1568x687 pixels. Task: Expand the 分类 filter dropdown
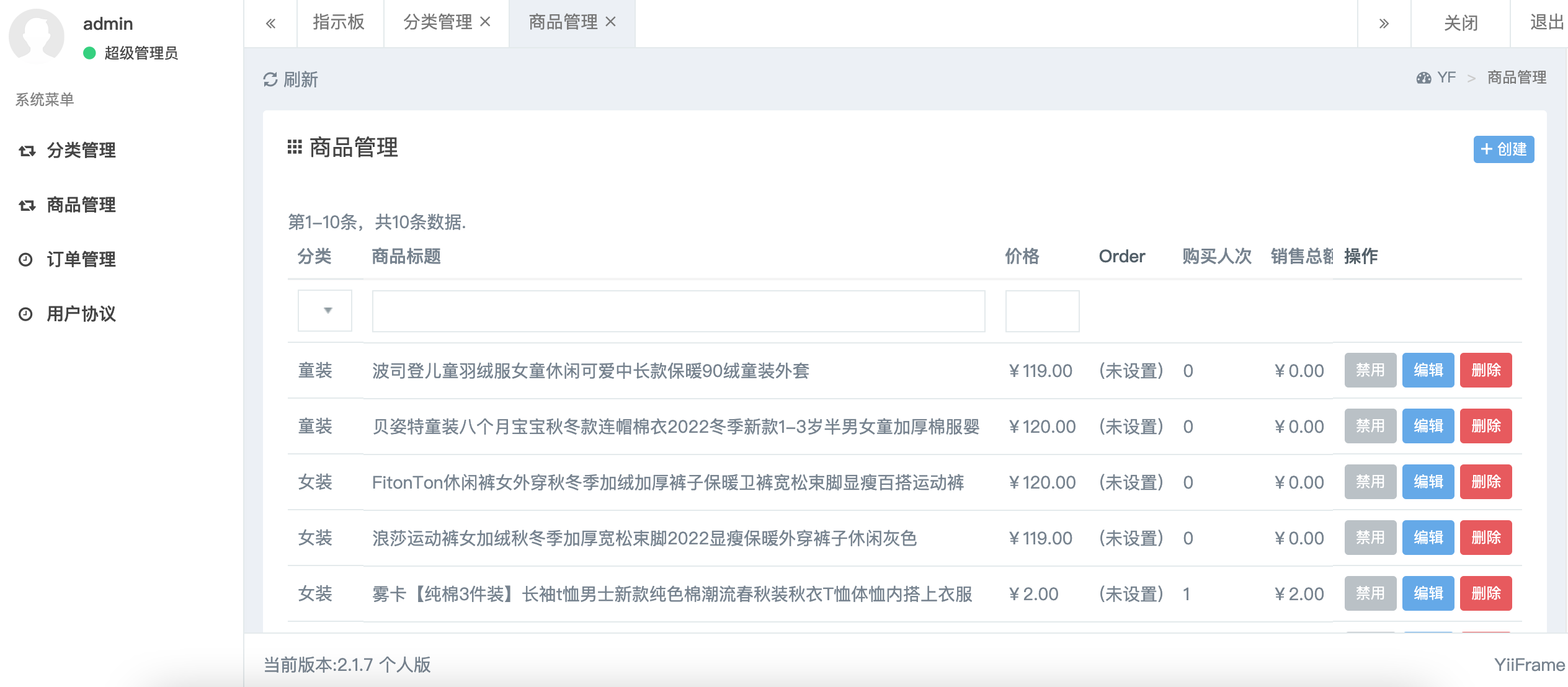[x=325, y=311]
